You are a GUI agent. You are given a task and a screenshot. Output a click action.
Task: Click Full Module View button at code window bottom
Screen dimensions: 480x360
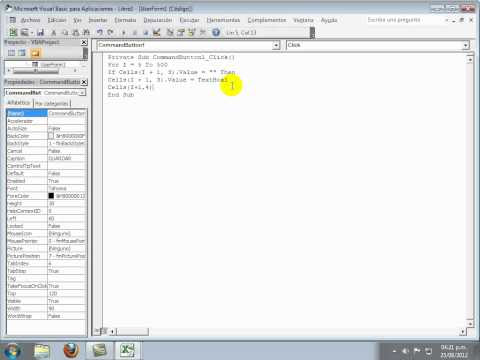(104, 331)
